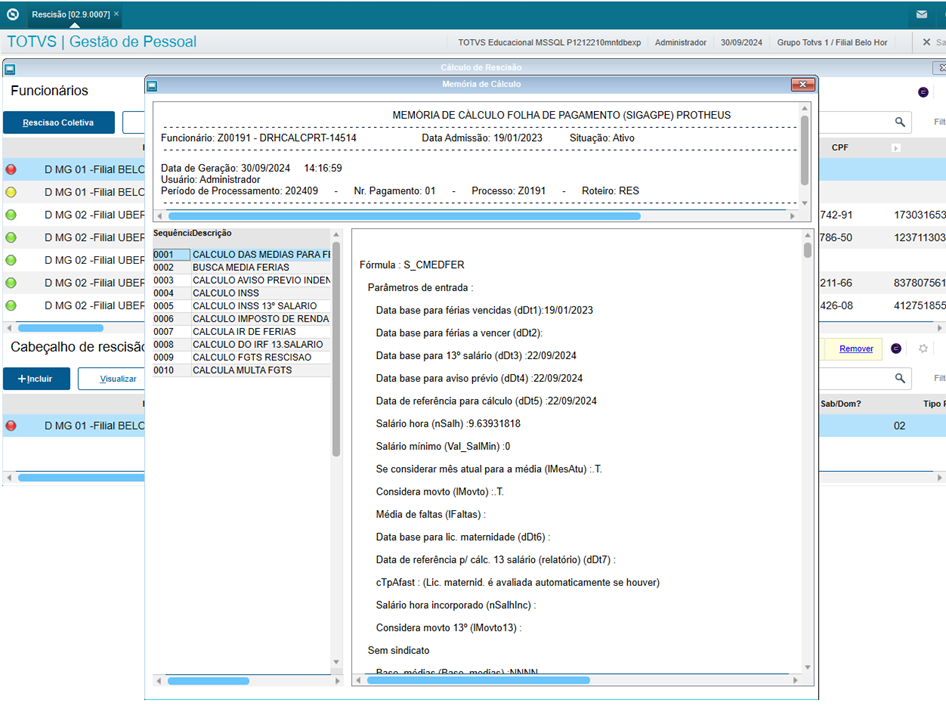Select sequence 0007 CALCULA IR DE FERIAS
The image size is (946, 706).
pyautogui.click(x=241, y=332)
